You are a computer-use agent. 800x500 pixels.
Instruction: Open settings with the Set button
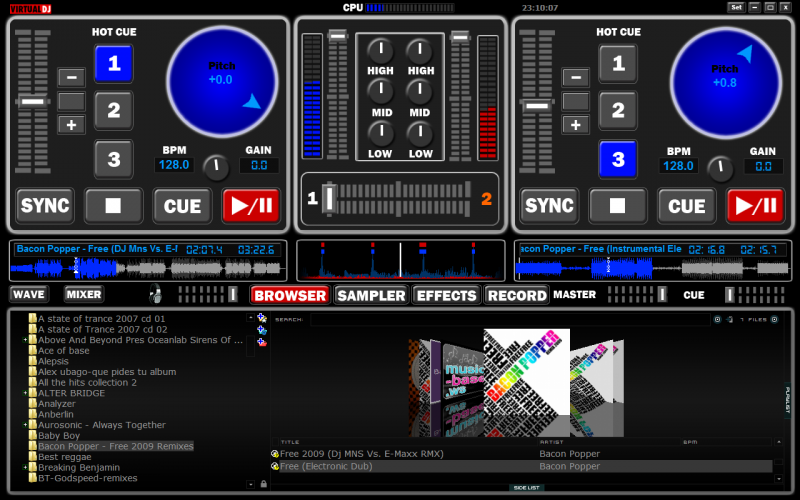[x=736, y=7]
